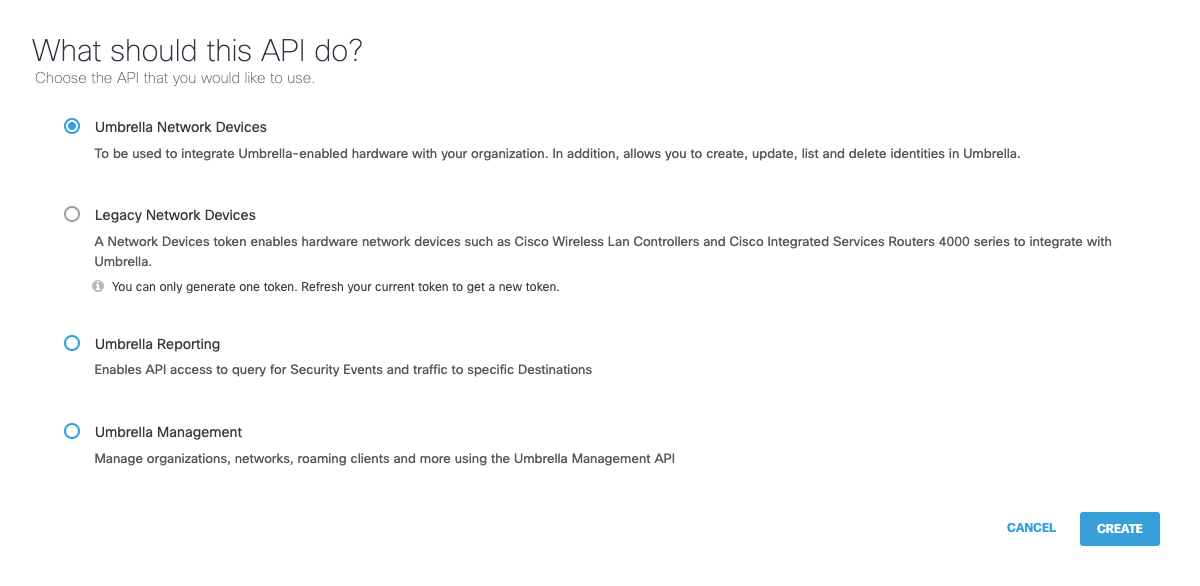
Task: Pick the Umbrella Management radio option
Action: [71, 431]
